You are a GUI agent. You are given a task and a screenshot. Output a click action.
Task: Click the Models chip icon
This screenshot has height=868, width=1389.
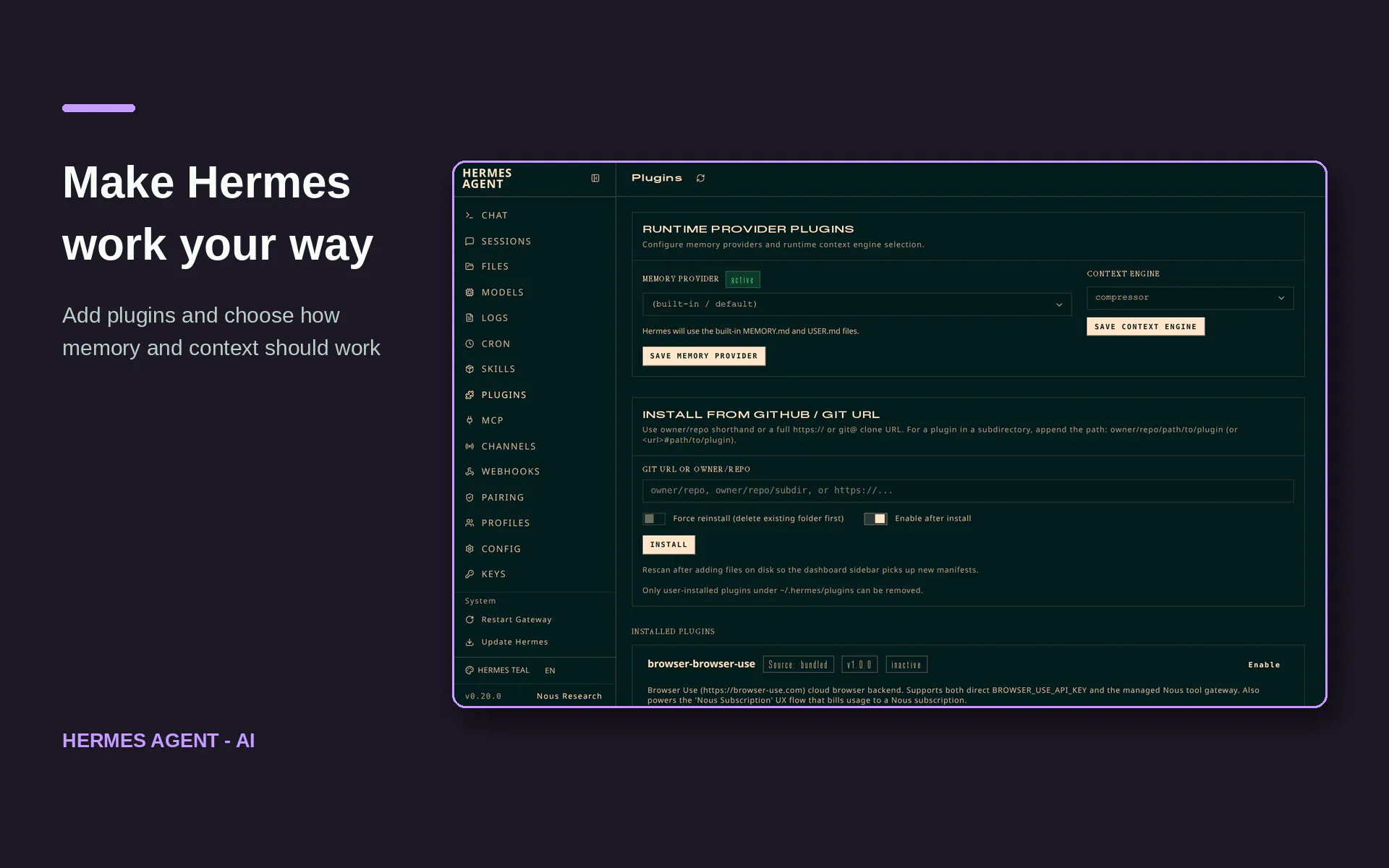[x=470, y=293]
